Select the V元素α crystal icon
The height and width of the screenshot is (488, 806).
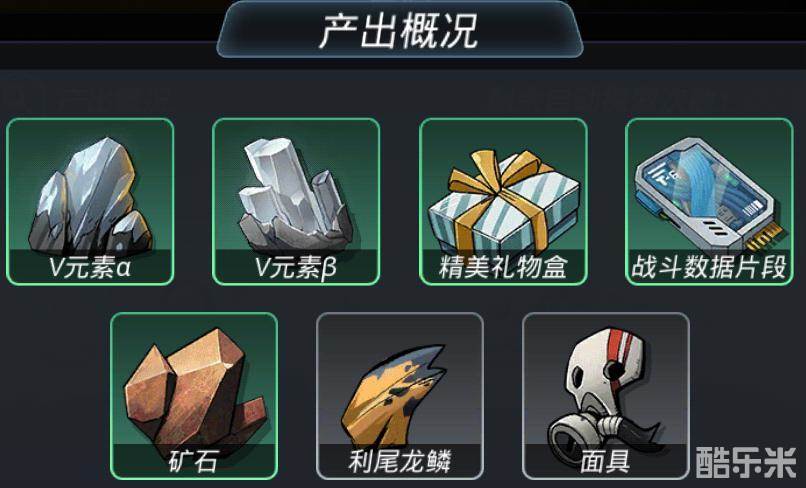point(90,195)
